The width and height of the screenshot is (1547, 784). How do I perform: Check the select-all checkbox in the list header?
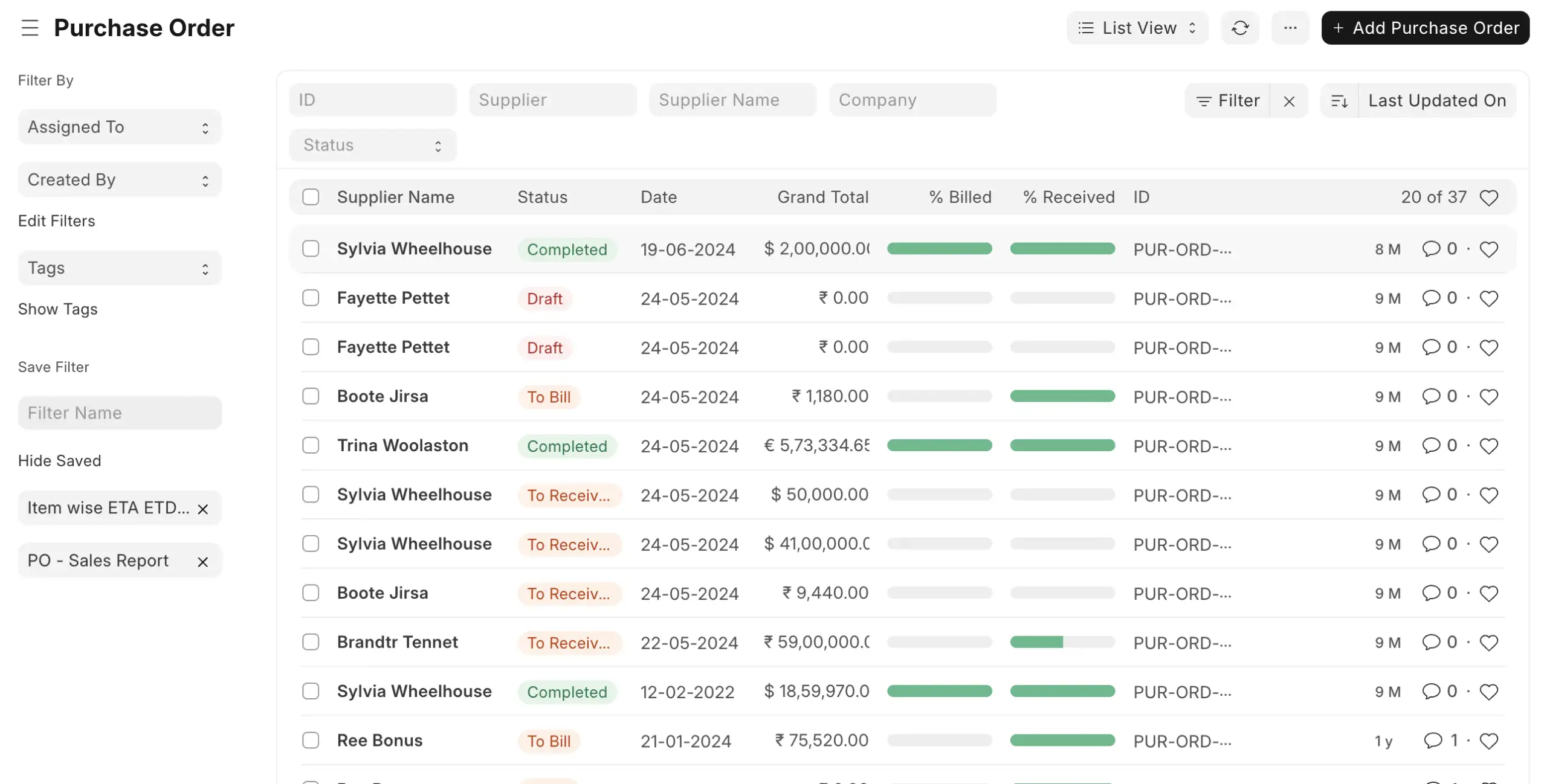coord(311,197)
